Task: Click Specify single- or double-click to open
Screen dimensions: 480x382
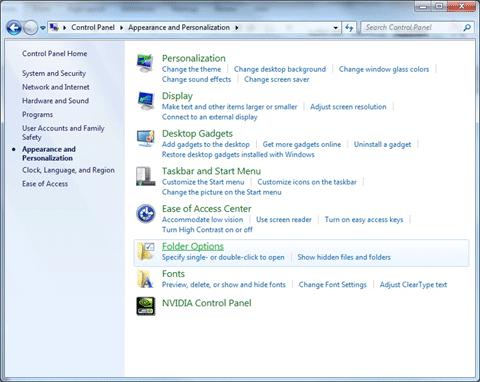Action: coord(223,257)
